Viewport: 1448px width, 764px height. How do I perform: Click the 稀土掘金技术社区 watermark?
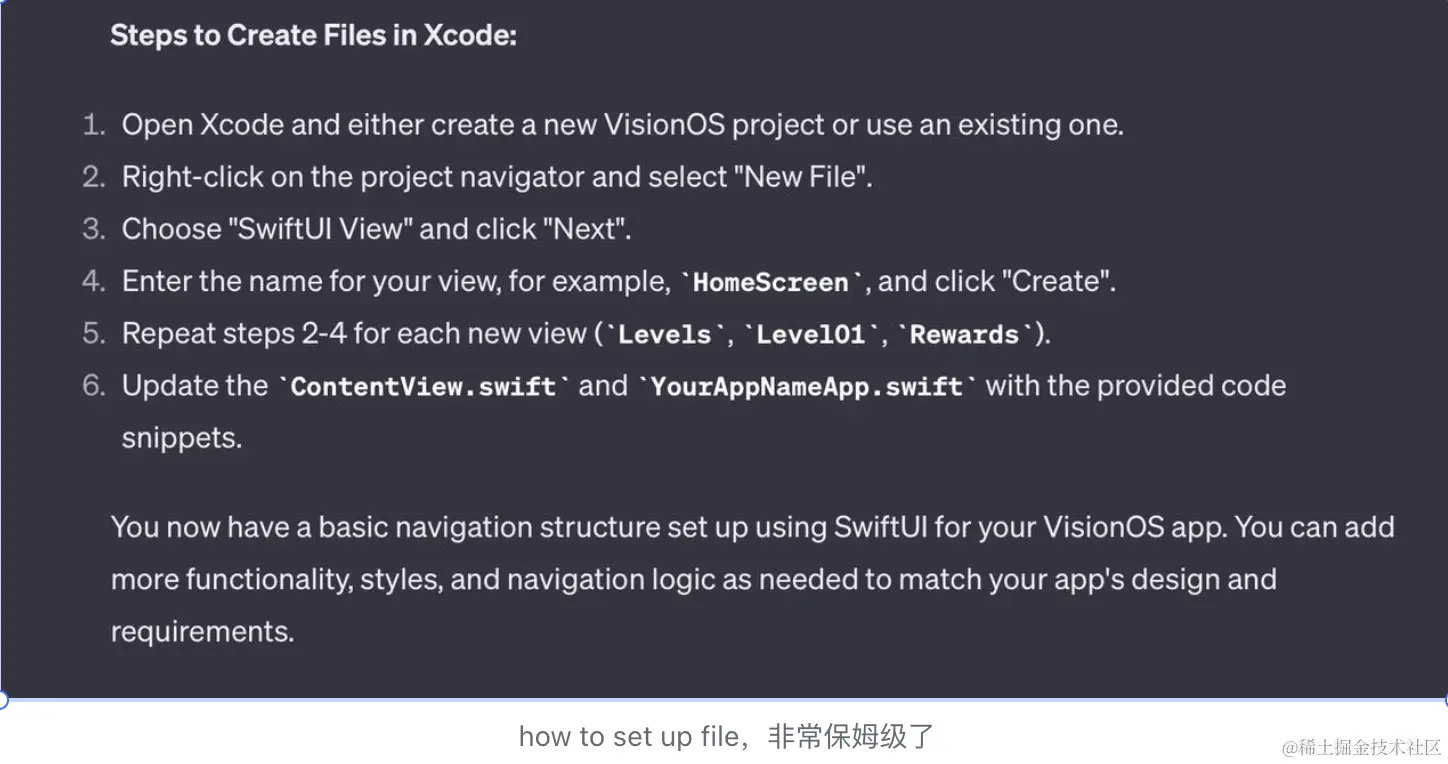click(x=1362, y=747)
